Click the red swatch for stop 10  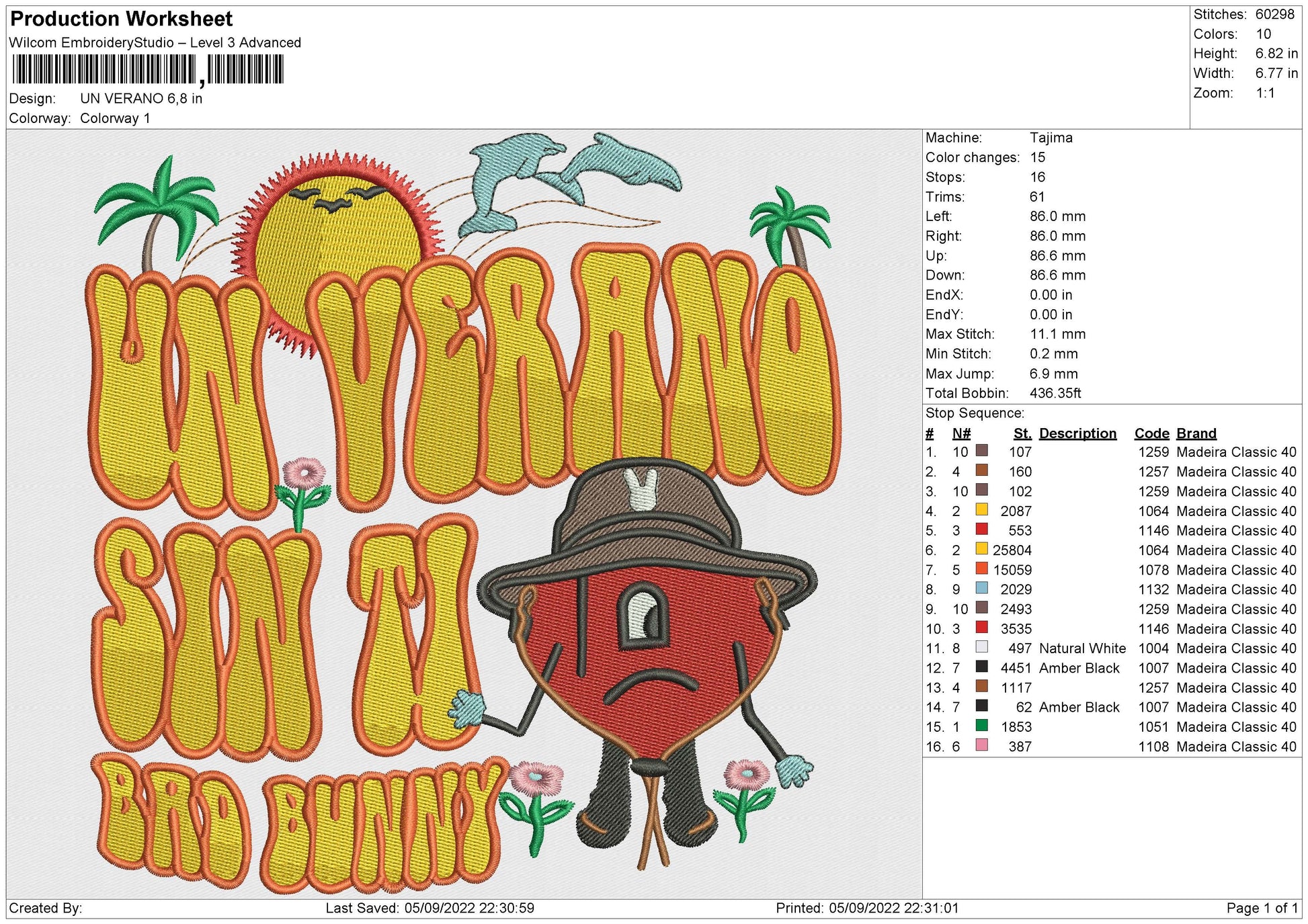point(981,628)
